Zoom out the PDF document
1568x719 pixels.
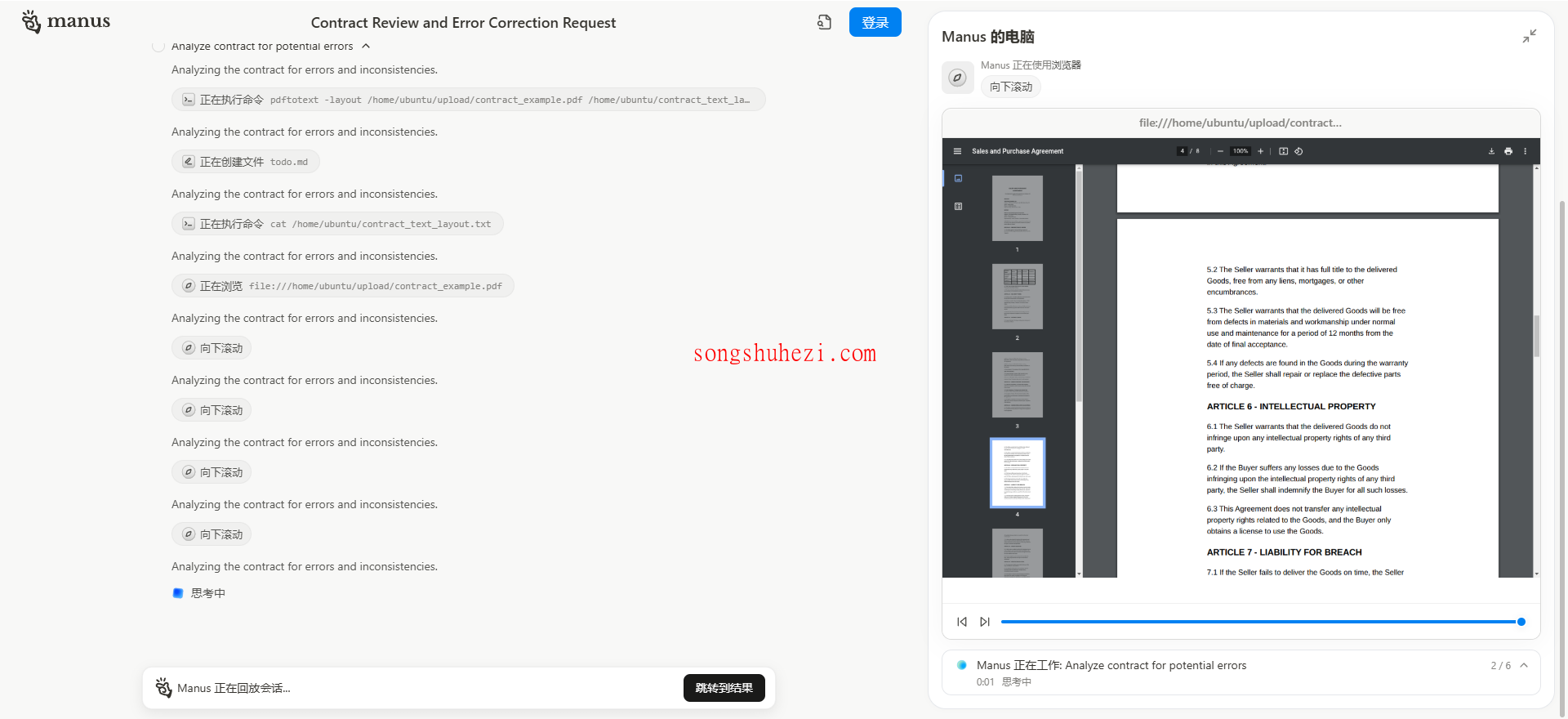(x=1220, y=151)
